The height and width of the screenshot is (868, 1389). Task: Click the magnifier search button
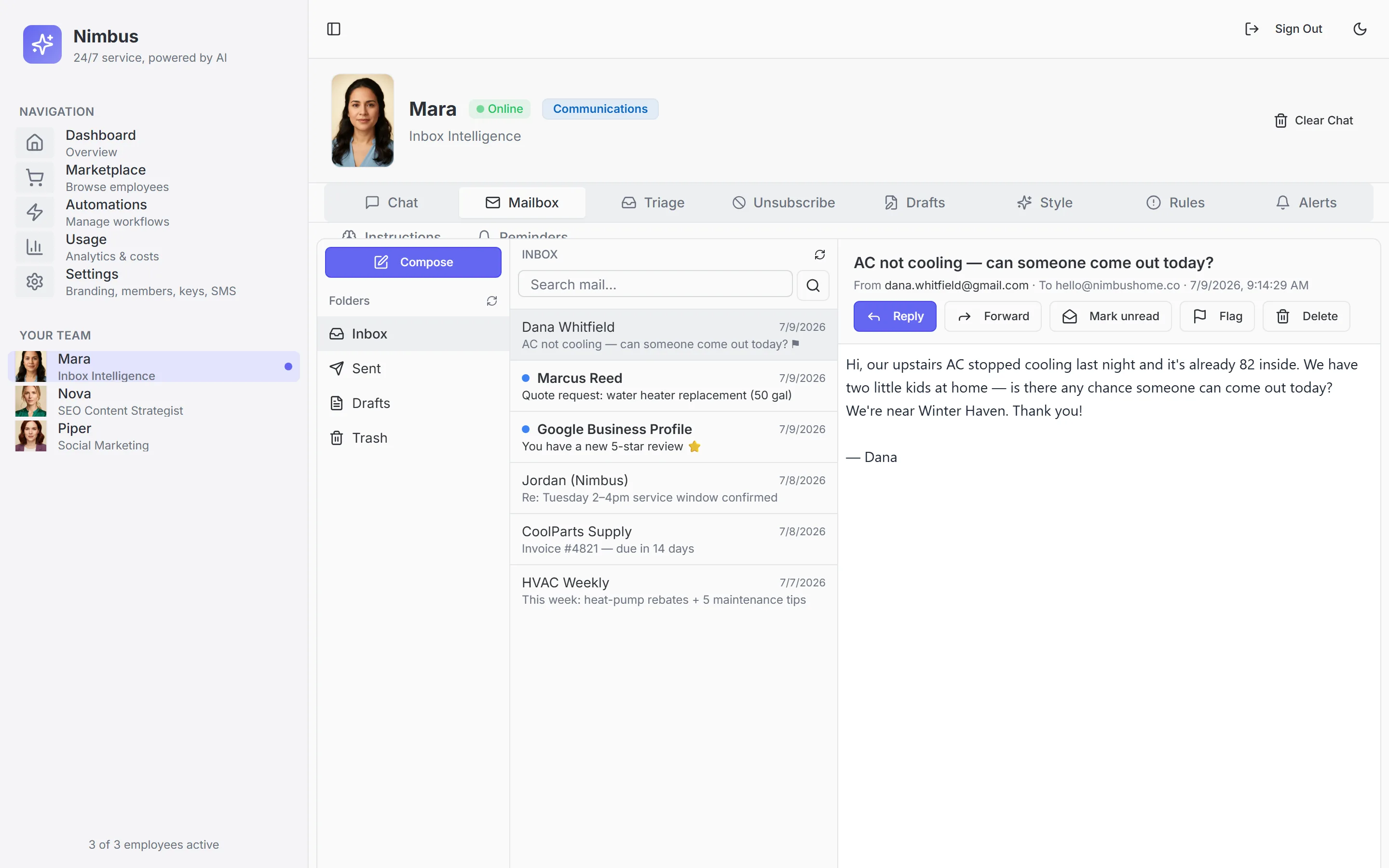(x=813, y=285)
